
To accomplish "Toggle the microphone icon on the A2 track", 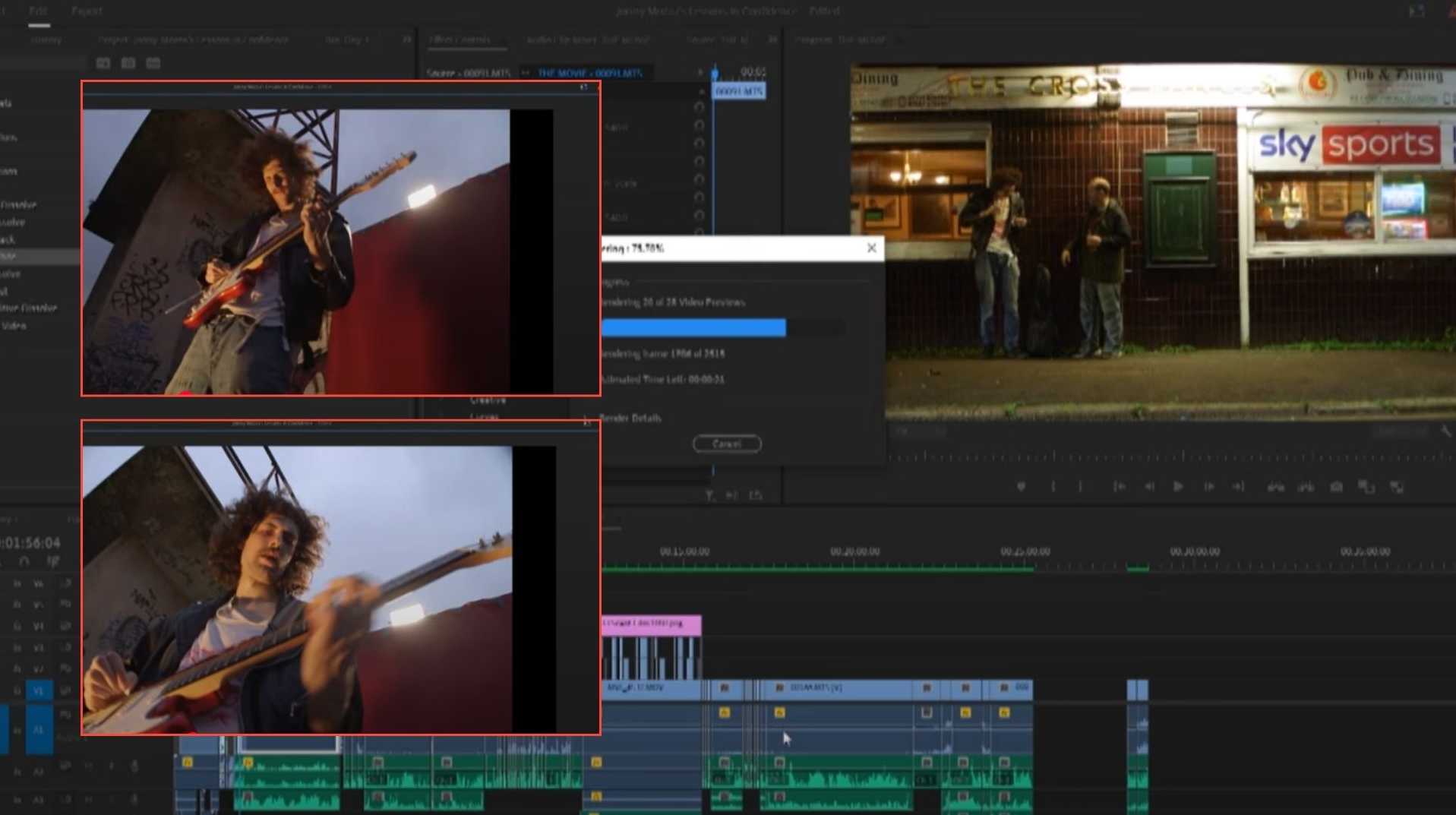I will tap(134, 766).
